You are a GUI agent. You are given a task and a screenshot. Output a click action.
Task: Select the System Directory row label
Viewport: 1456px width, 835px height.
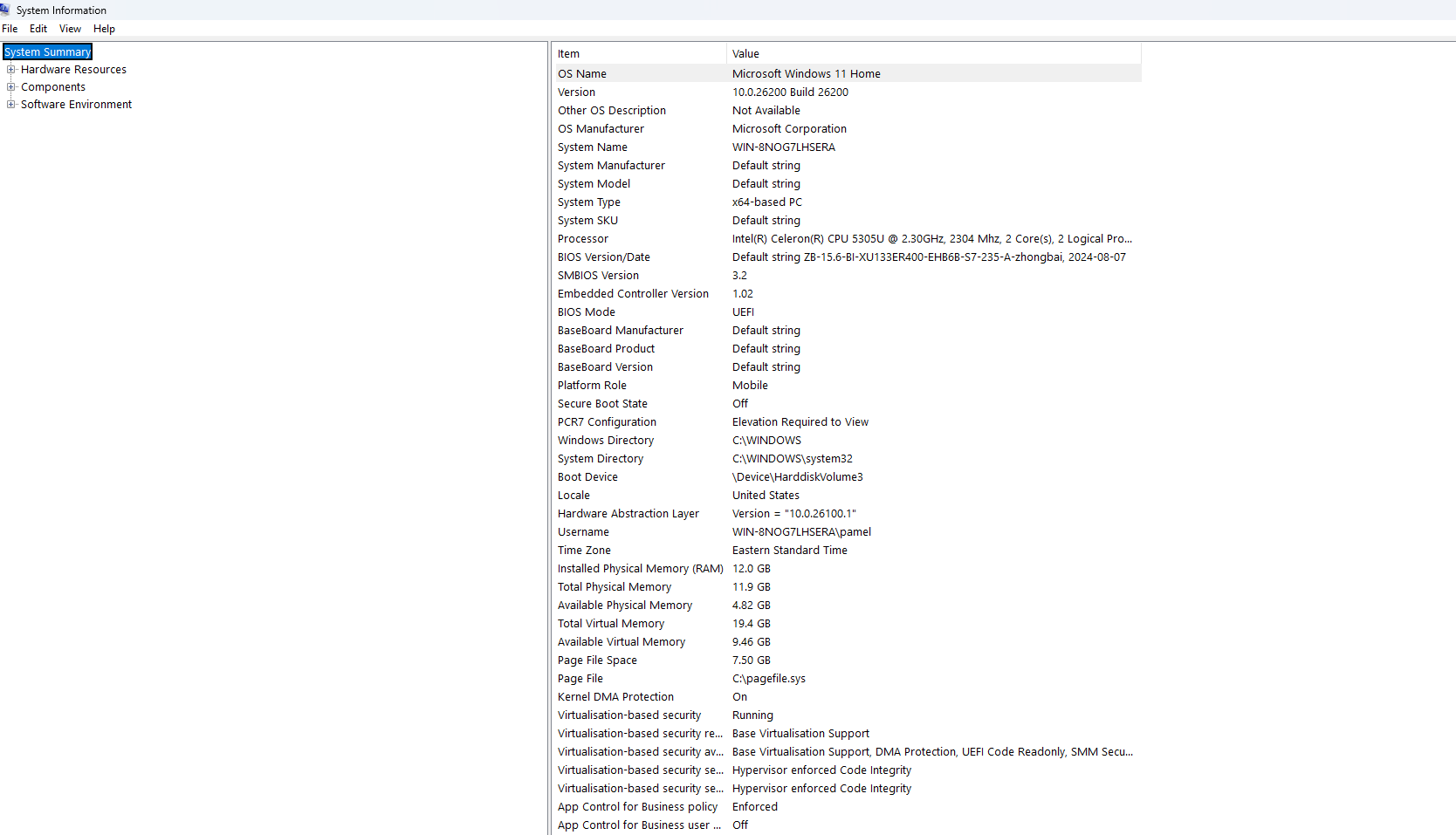pos(601,459)
